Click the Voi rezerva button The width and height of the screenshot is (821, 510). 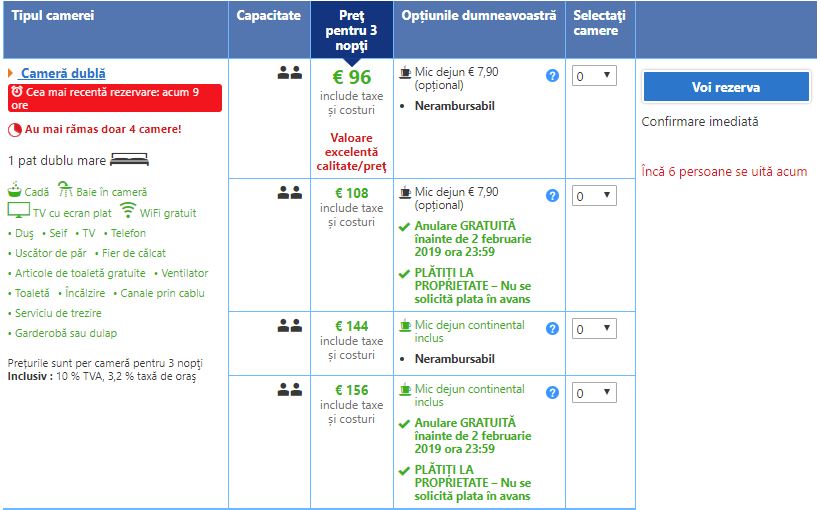click(725, 87)
